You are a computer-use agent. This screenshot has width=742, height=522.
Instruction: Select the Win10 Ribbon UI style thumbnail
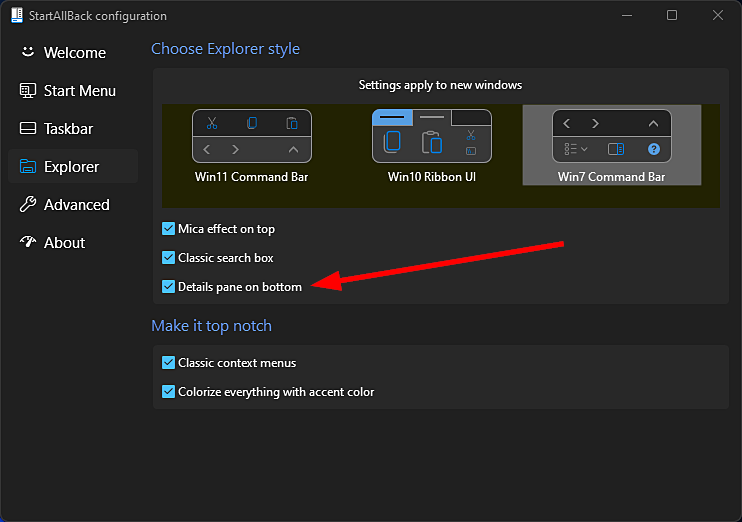(432, 145)
